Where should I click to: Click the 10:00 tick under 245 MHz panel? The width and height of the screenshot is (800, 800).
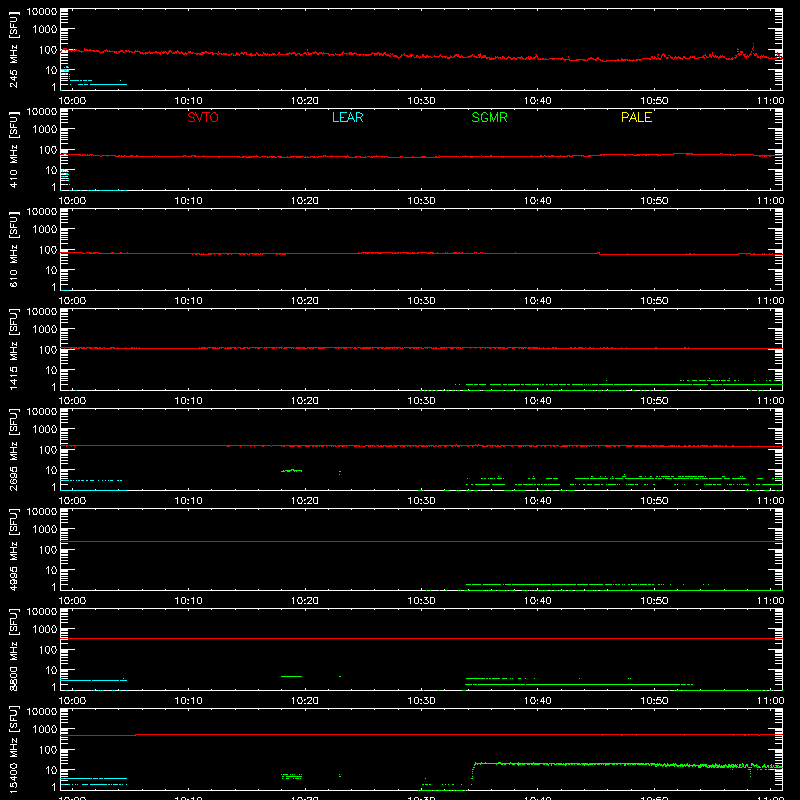[72, 101]
